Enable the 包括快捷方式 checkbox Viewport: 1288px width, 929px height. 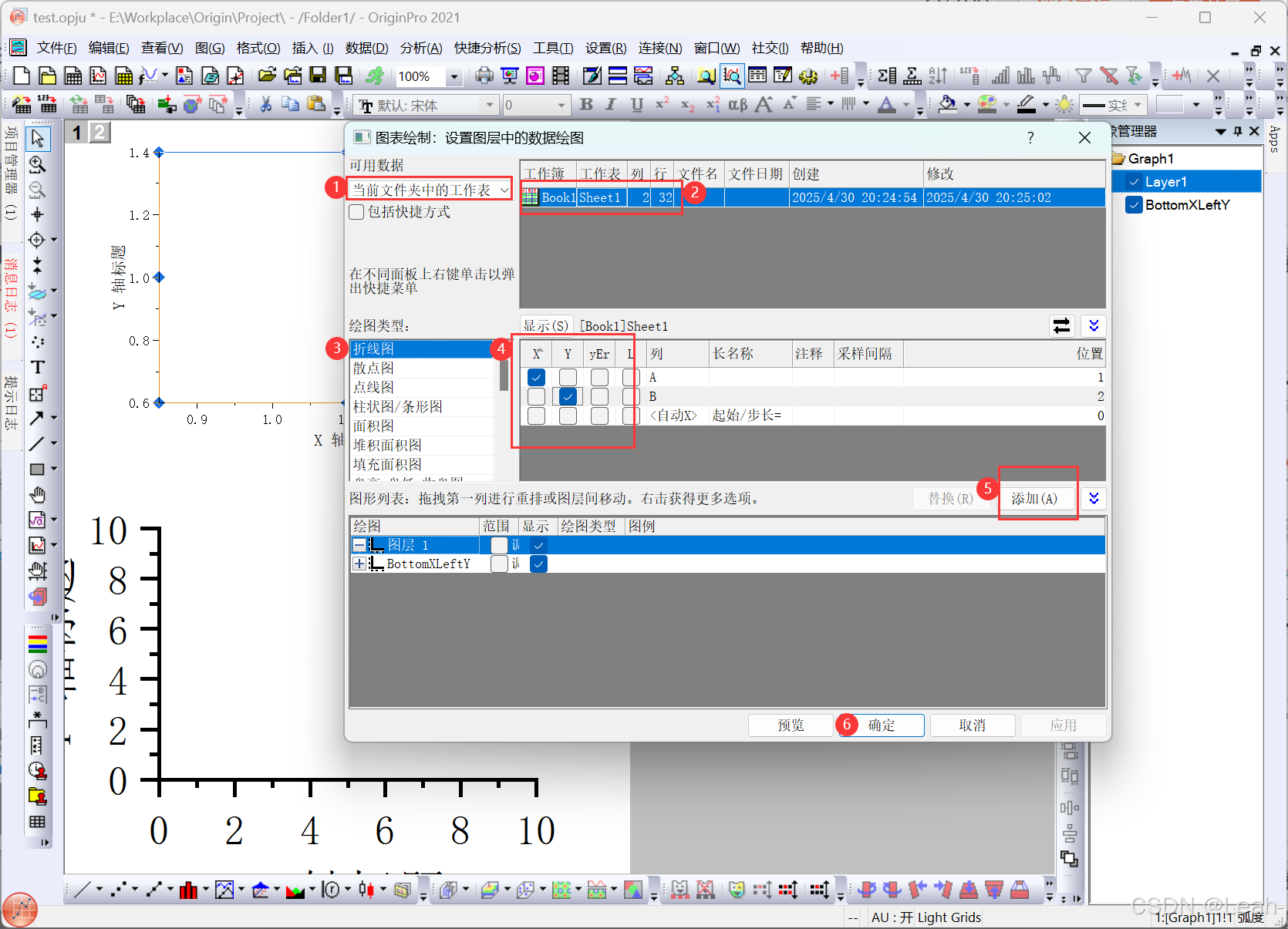[356, 212]
